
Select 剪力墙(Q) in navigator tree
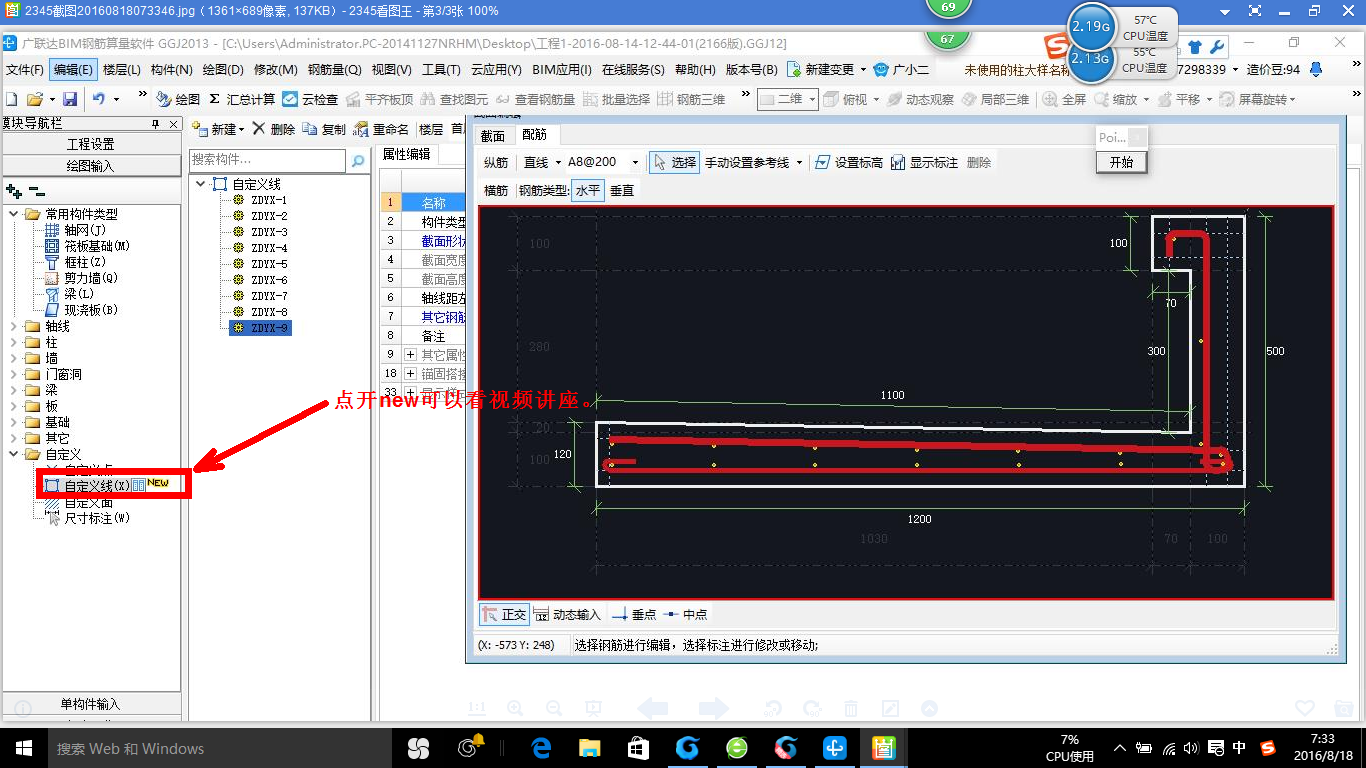click(91, 278)
